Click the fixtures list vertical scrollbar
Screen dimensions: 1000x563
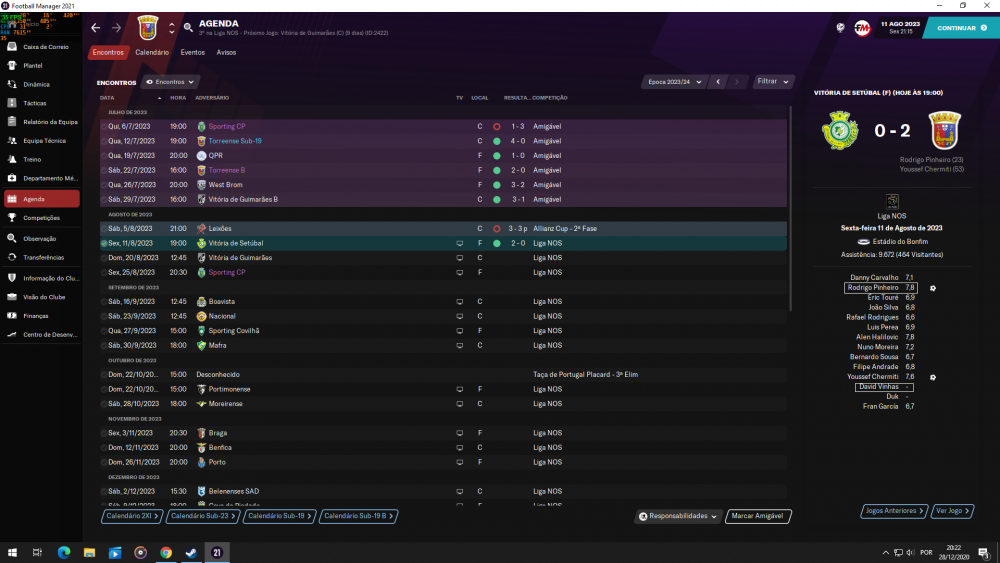(x=790, y=208)
